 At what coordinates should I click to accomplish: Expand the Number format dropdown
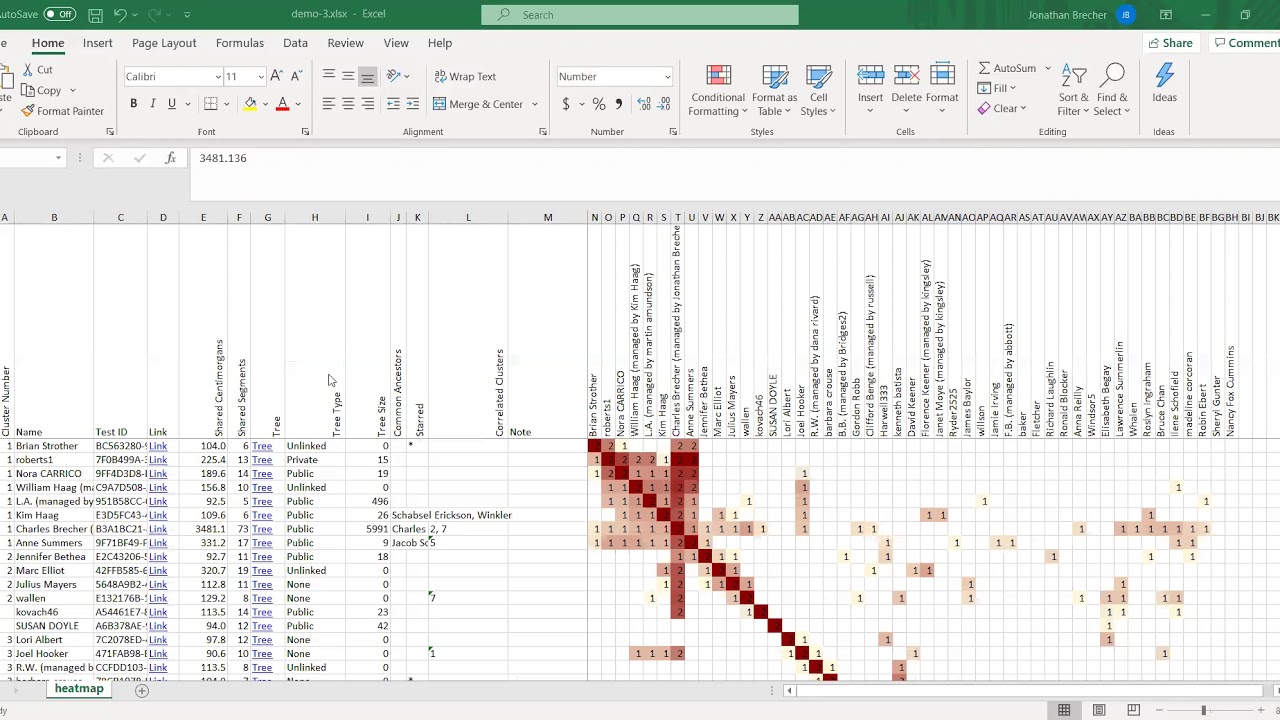click(667, 77)
